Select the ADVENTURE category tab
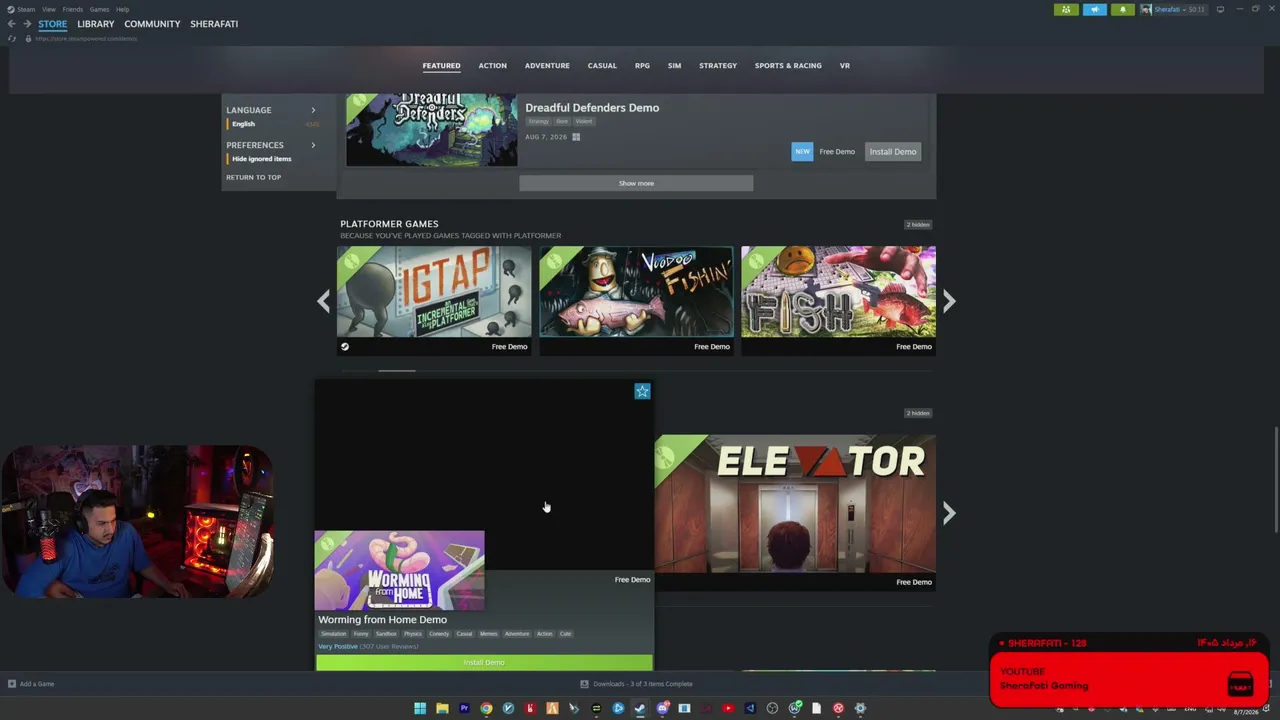Viewport: 1280px width, 720px height. 547,66
